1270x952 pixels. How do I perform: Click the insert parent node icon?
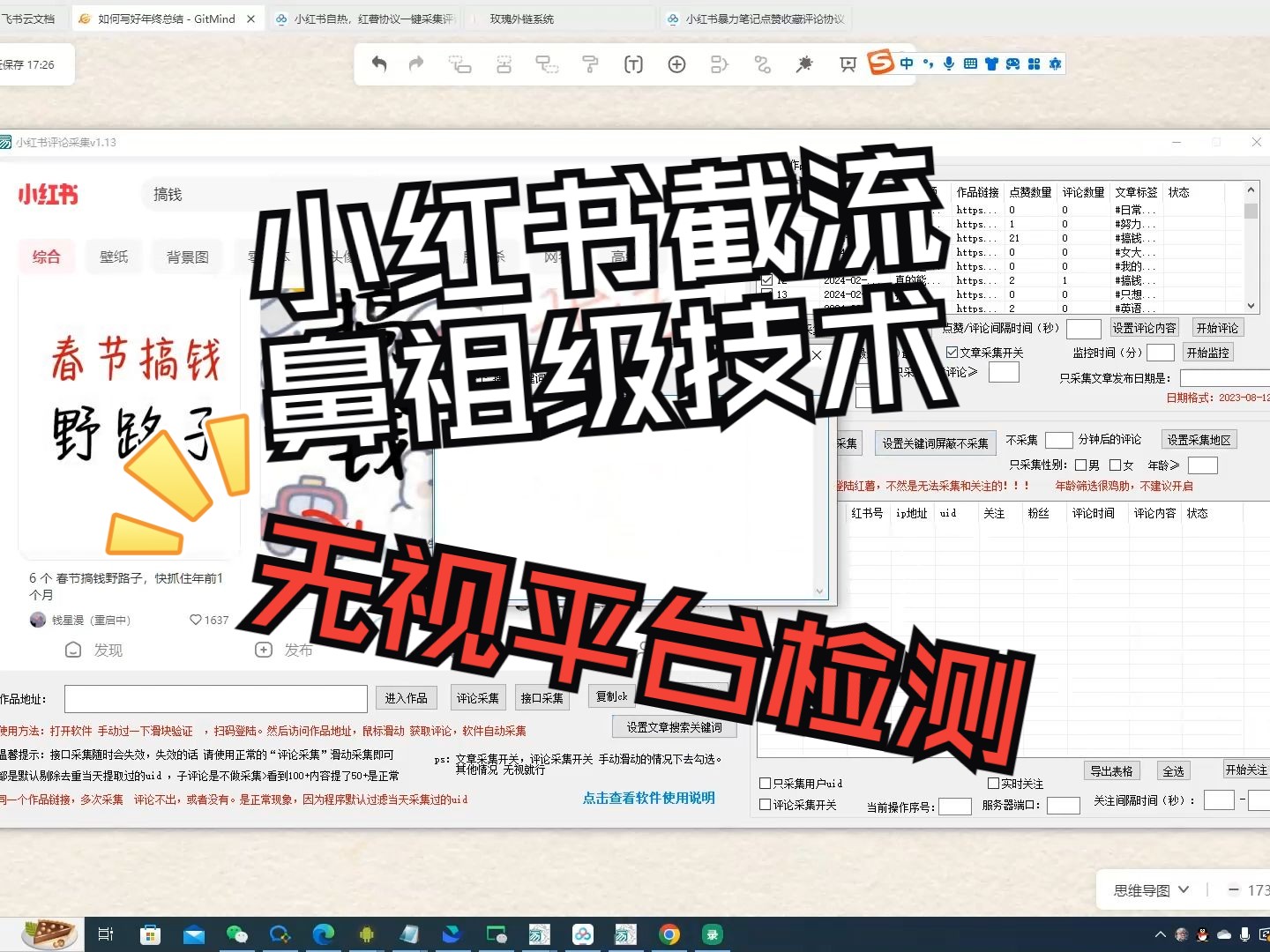[x=547, y=63]
